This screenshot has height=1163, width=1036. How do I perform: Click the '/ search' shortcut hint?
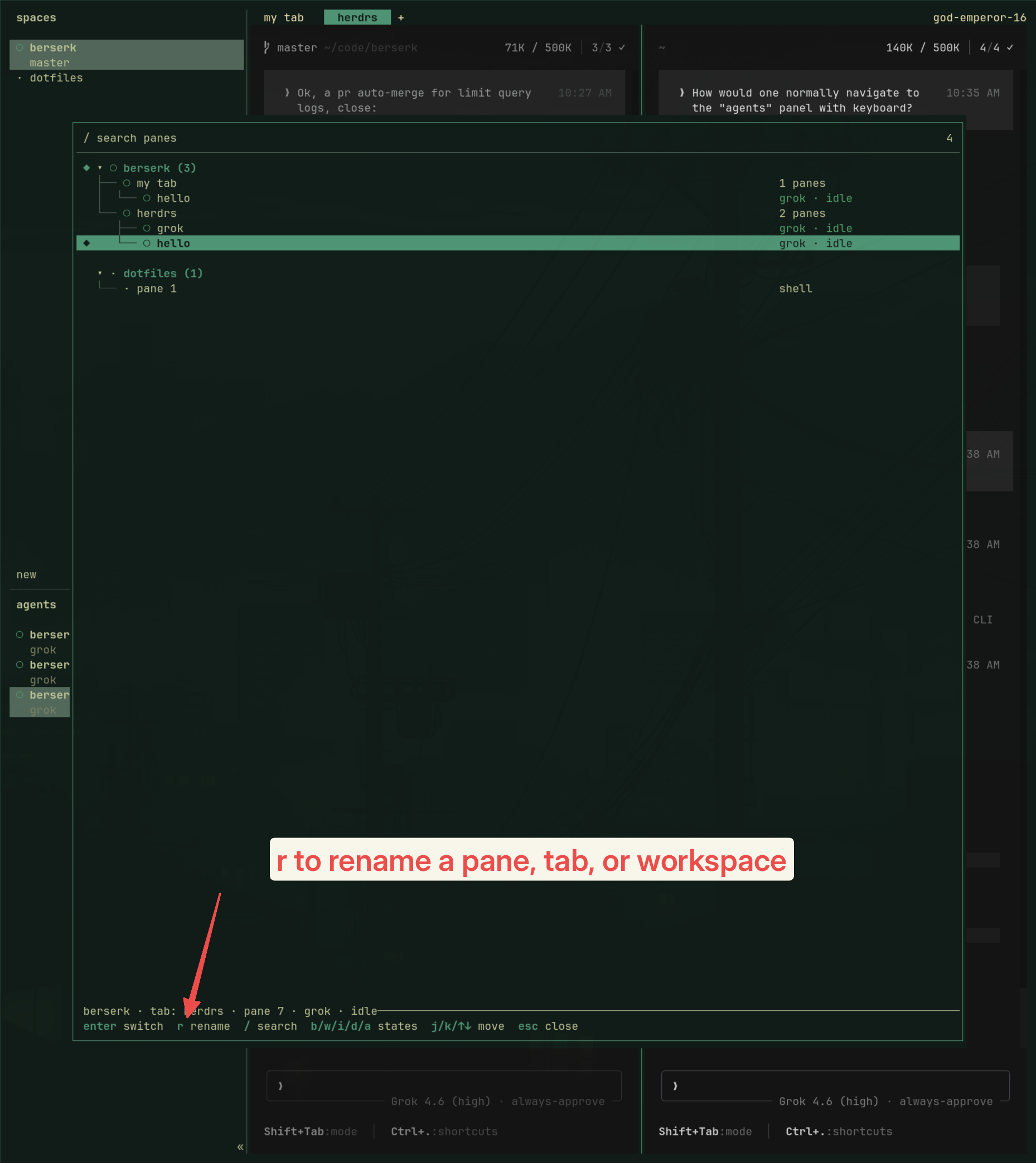click(270, 1026)
